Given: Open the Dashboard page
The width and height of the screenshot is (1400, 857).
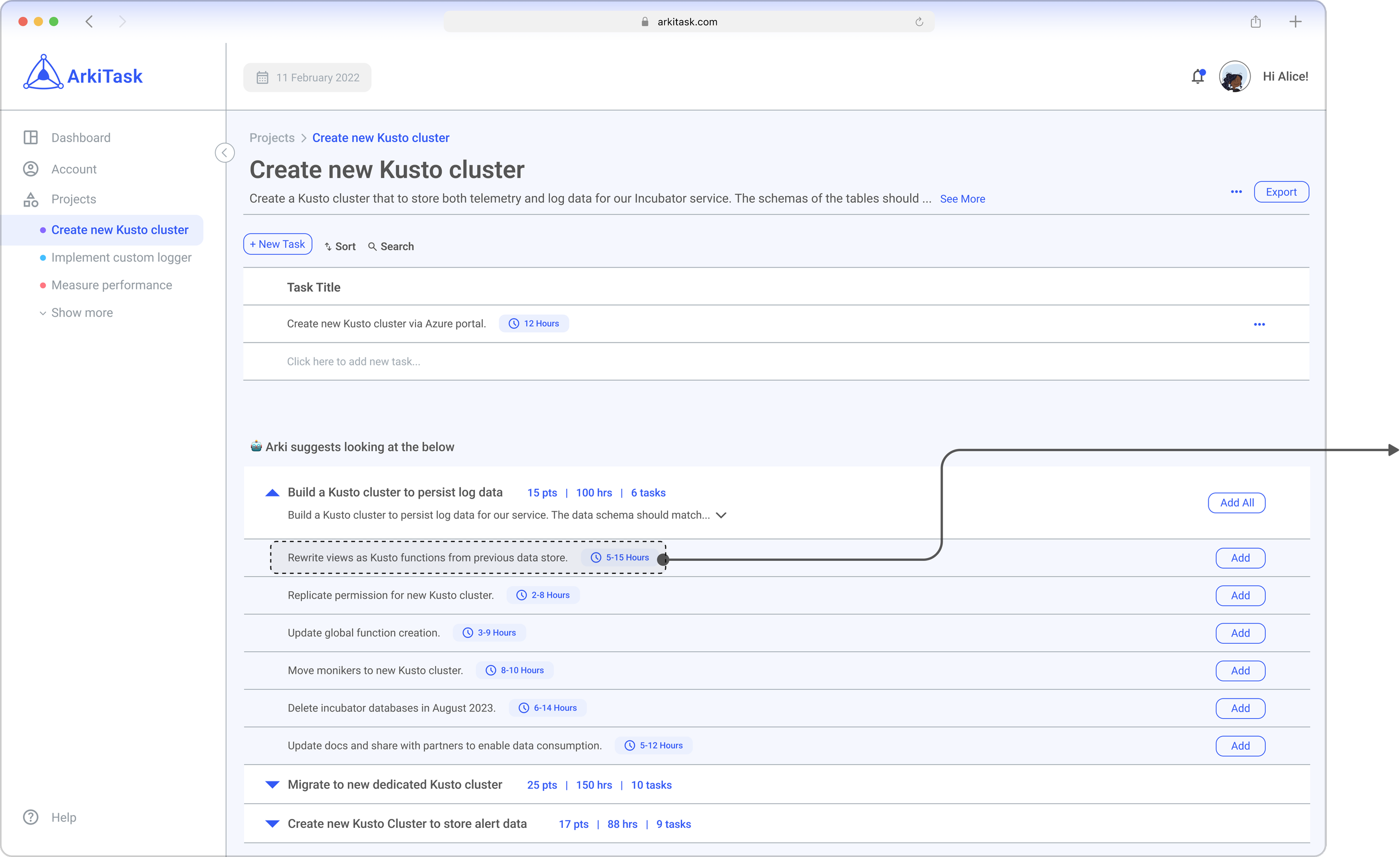Looking at the screenshot, I should 80,138.
